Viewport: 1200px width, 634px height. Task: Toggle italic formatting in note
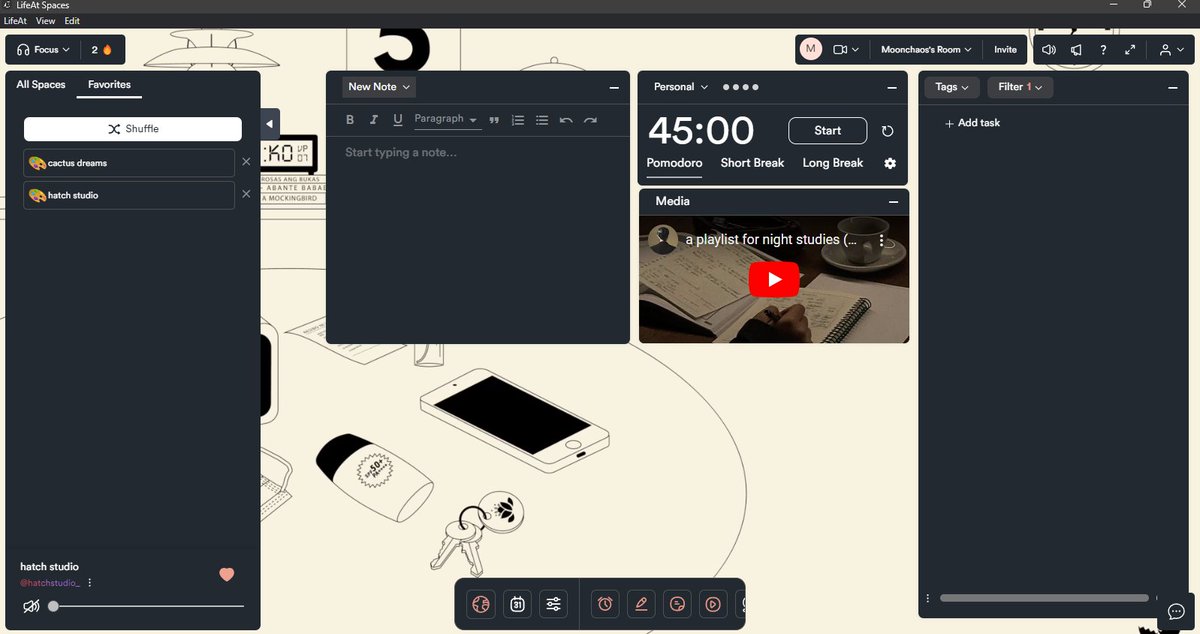tap(374, 120)
